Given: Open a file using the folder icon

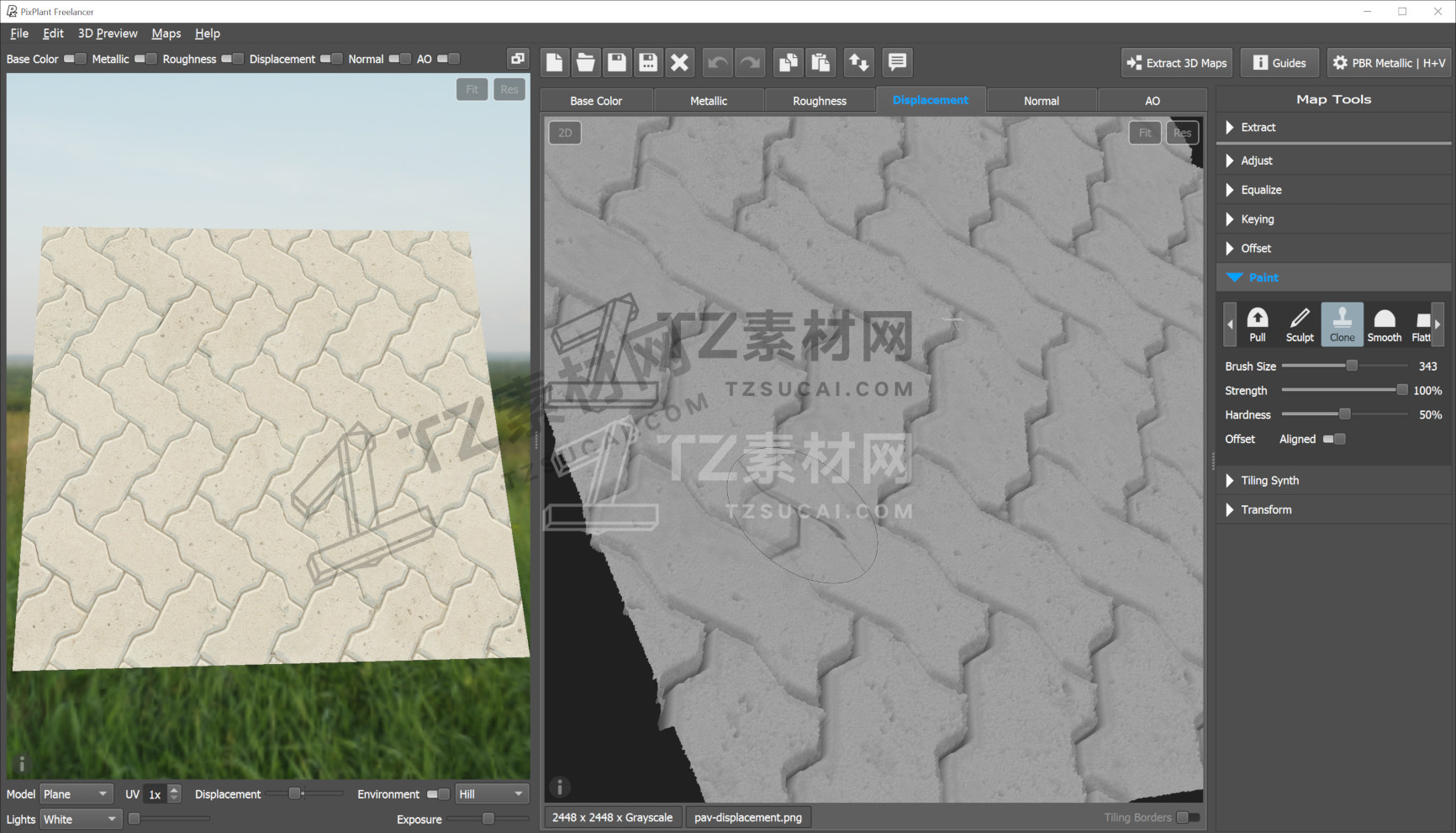Looking at the screenshot, I should (585, 62).
